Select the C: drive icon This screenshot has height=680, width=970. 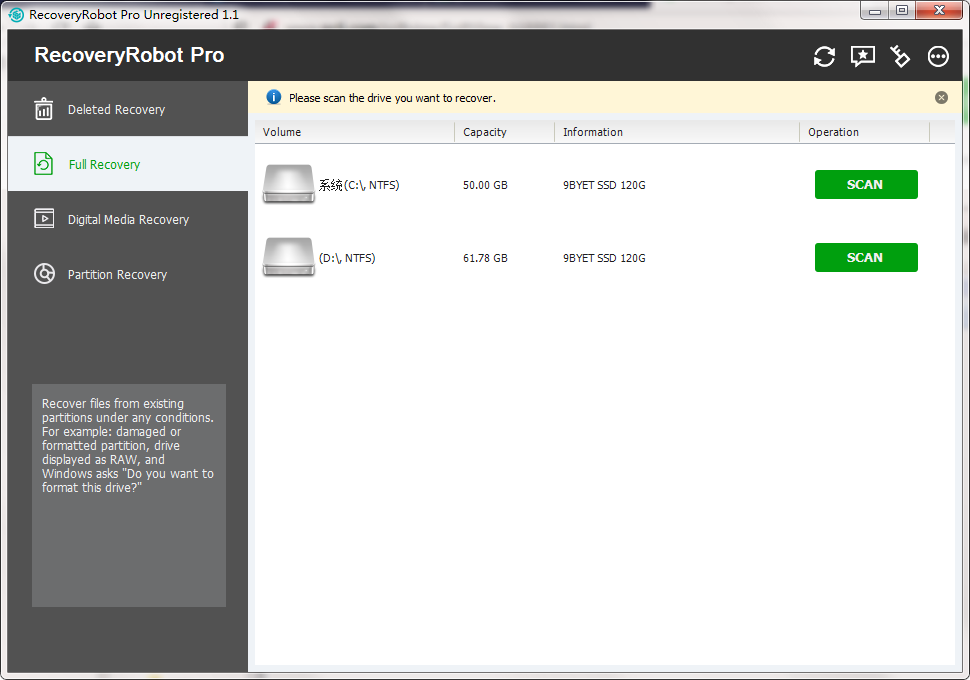(x=288, y=184)
